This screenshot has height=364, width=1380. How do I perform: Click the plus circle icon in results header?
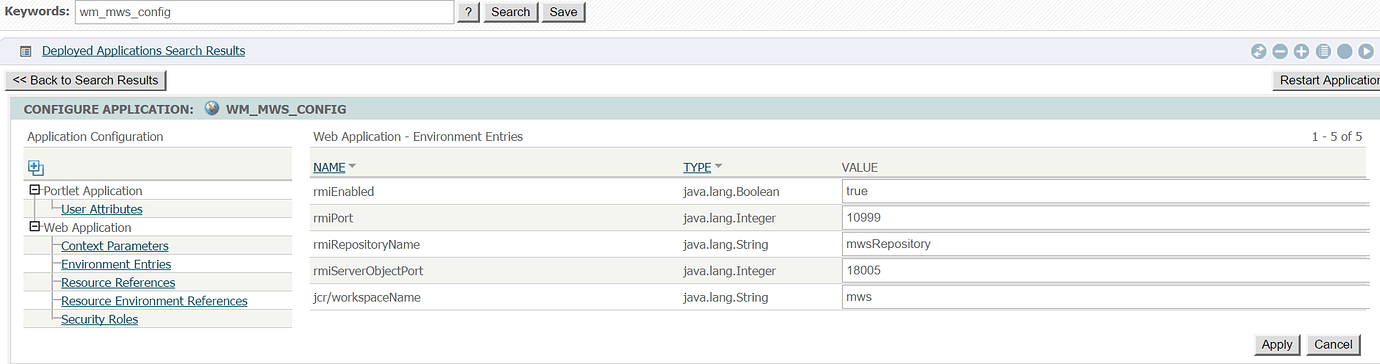(1301, 51)
